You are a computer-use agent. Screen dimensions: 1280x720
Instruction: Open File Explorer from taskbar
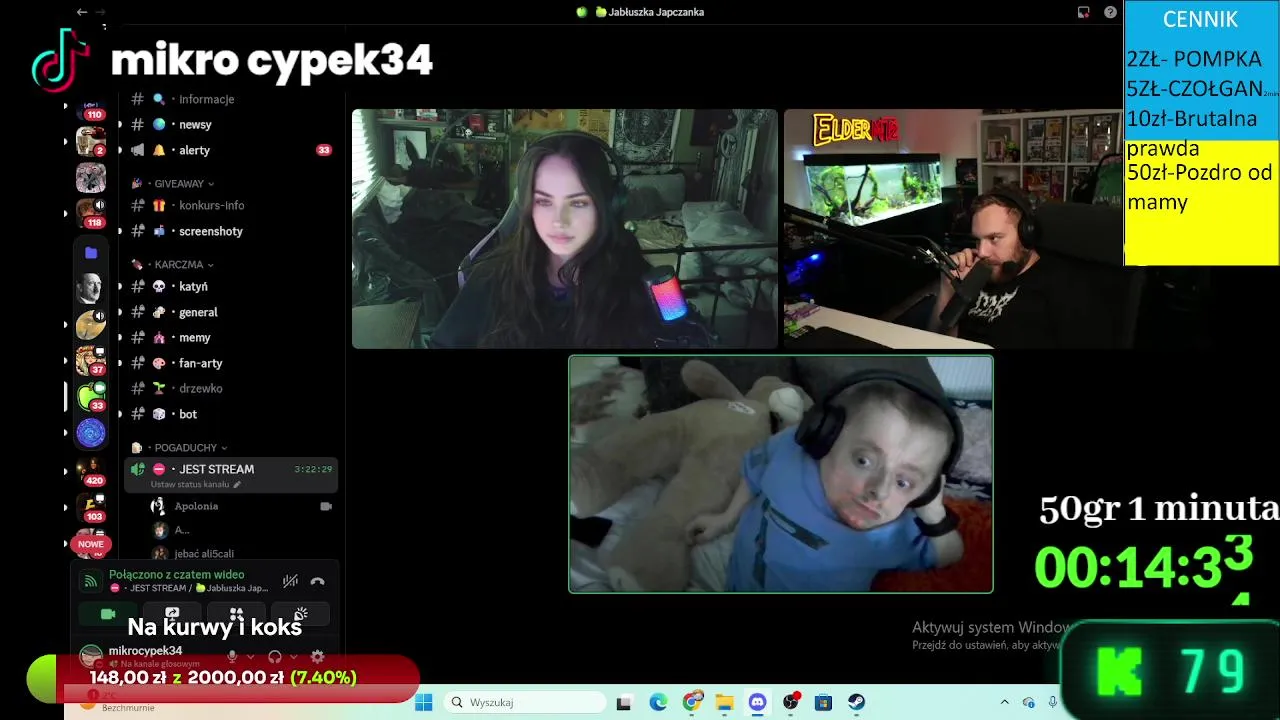(x=724, y=702)
